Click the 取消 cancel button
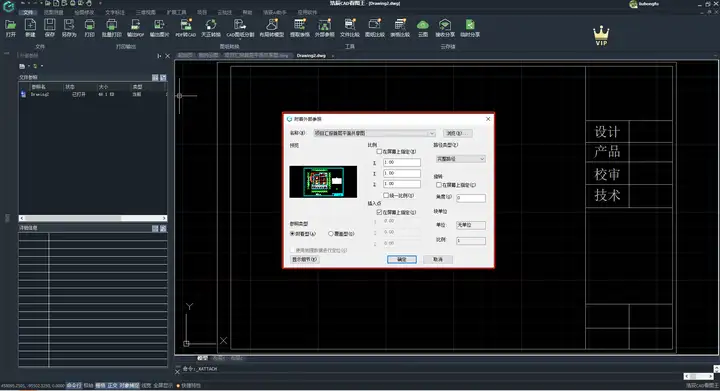This screenshot has height=391, width=720. [438, 259]
